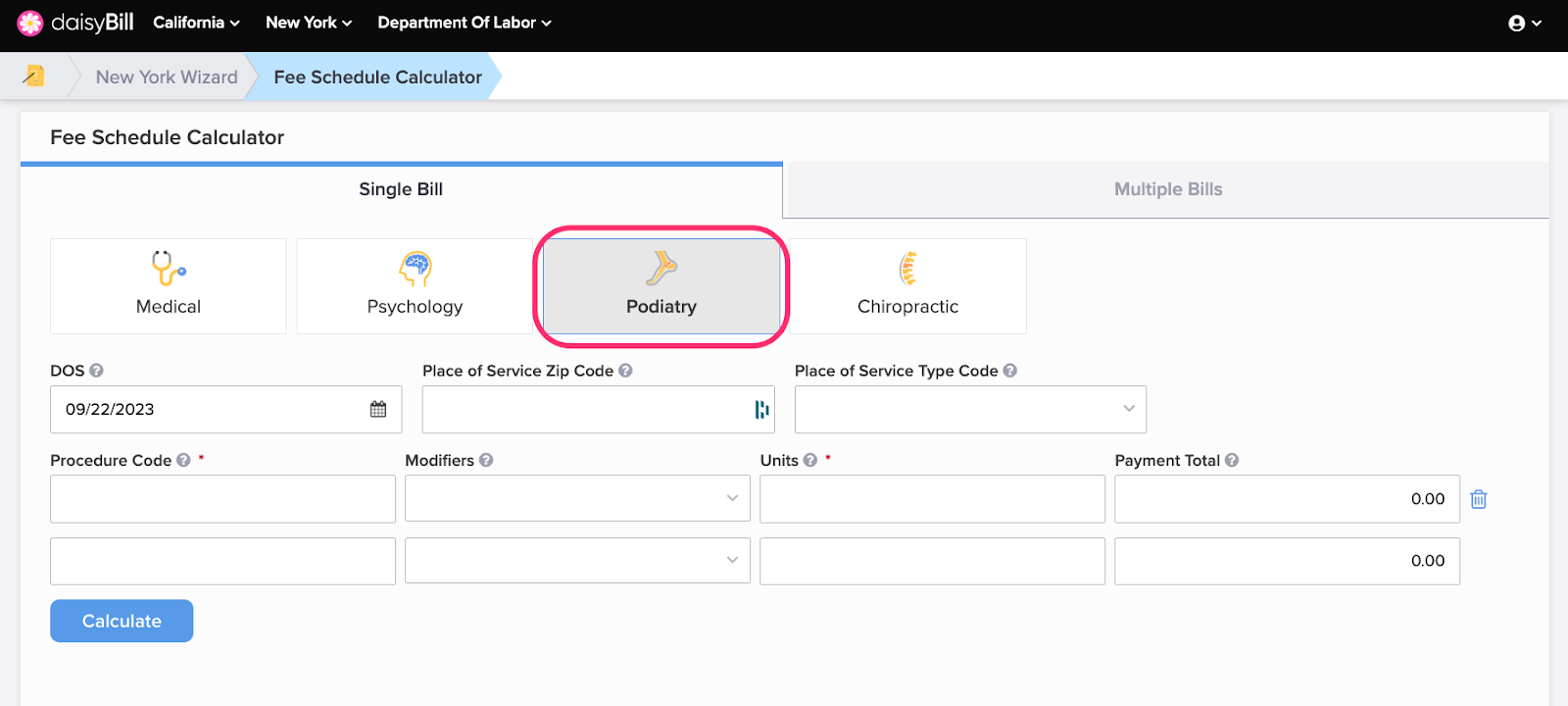The image size is (1568, 706).
Task: Click the daisyBill flower logo icon
Action: point(30,23)
